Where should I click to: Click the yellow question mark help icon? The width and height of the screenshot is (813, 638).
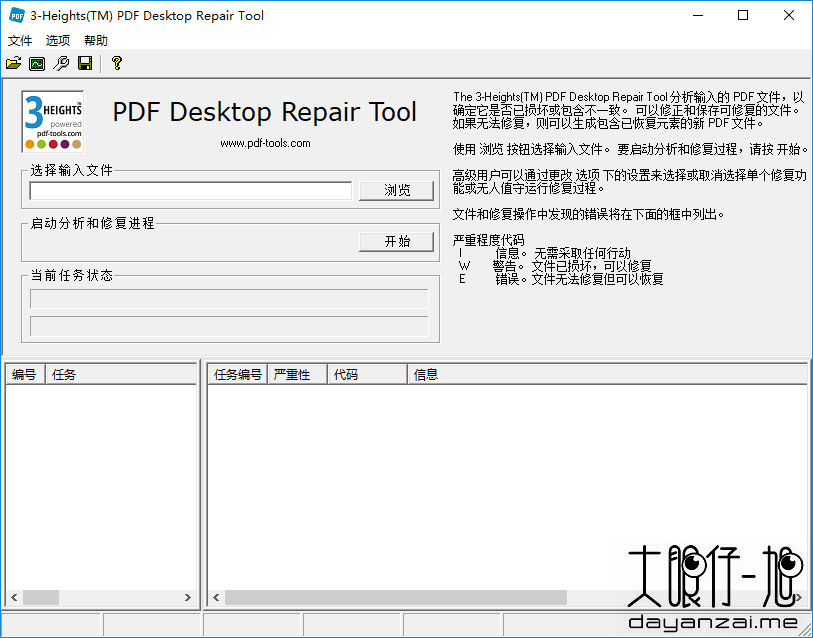point(117,63)
